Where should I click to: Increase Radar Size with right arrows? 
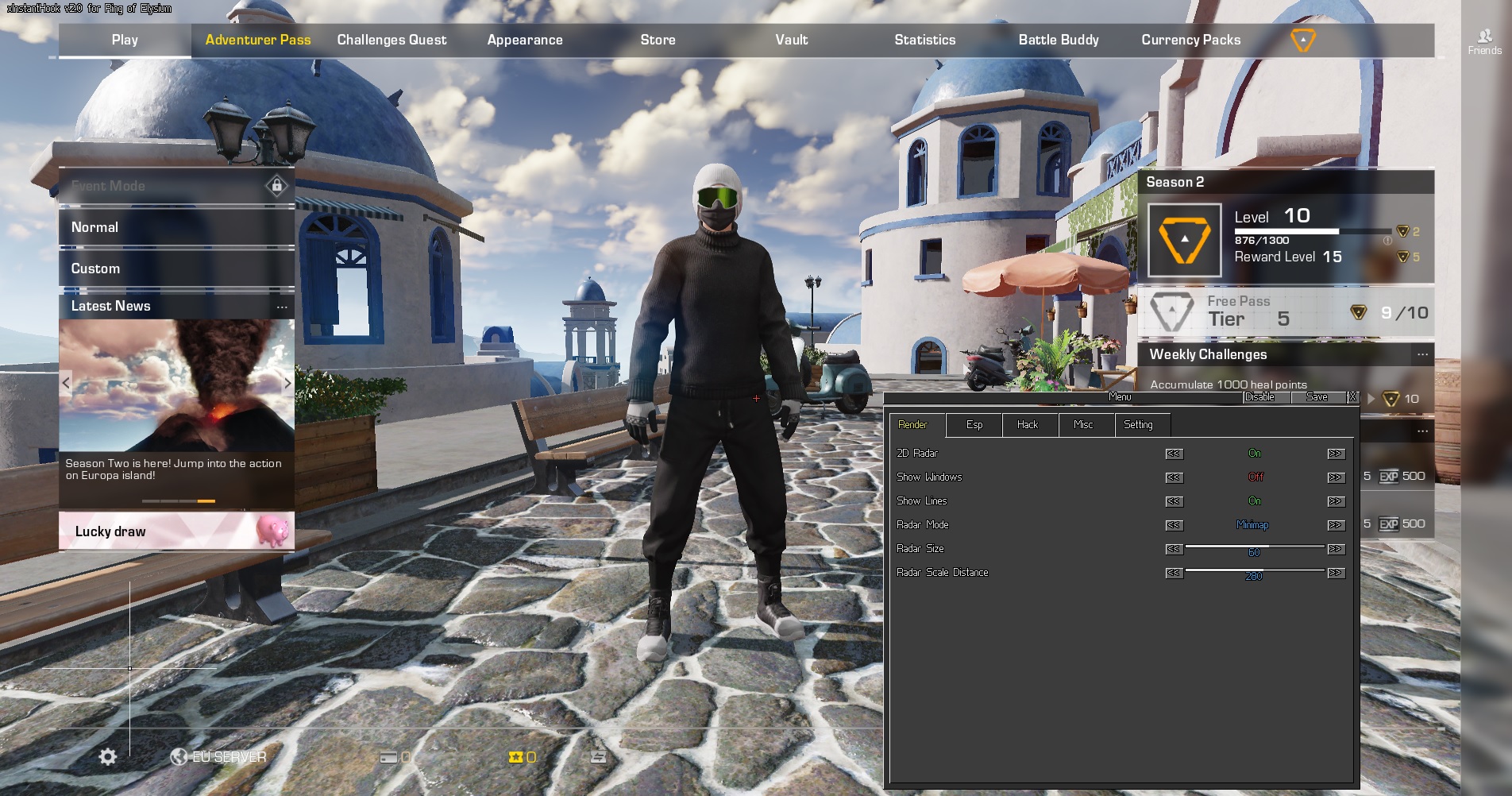point(1336,549)
